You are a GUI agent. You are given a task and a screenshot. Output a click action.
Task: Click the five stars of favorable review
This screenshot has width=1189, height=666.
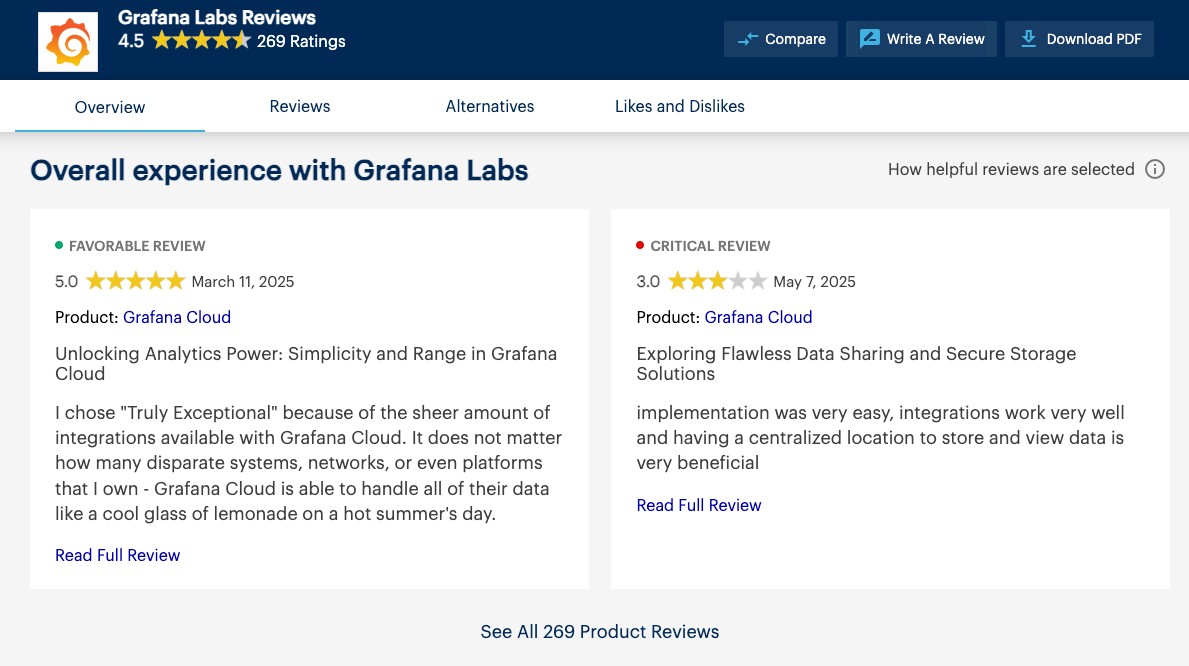click(136, 281)
